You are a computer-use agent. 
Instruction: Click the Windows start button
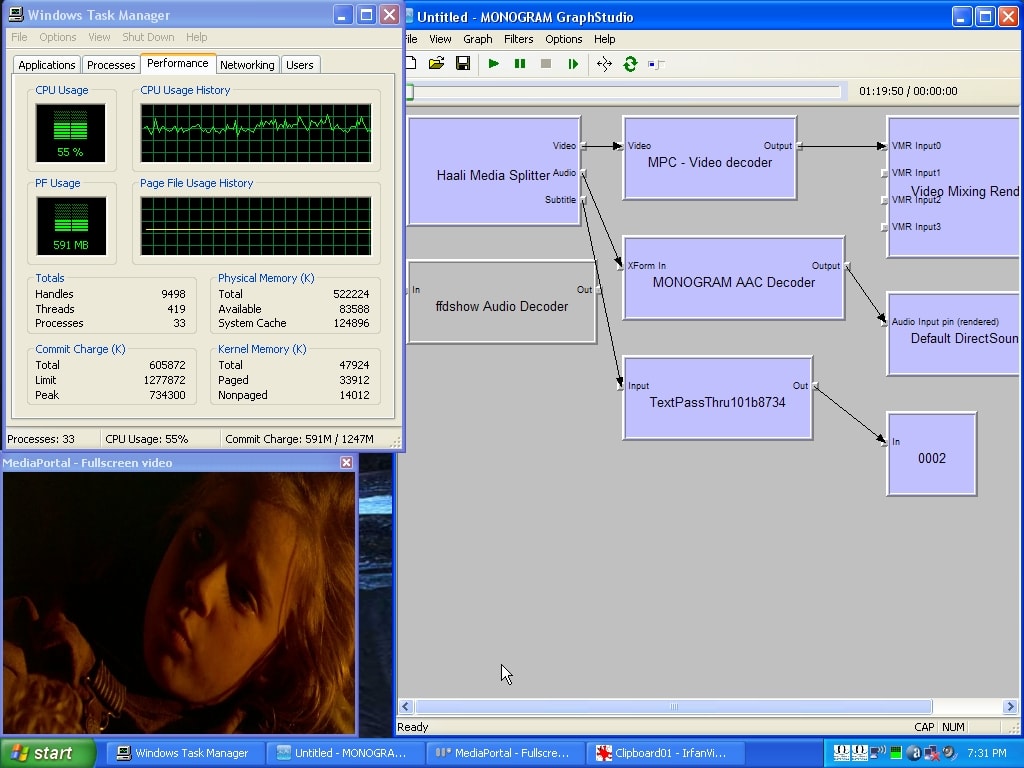pos(48,753)
